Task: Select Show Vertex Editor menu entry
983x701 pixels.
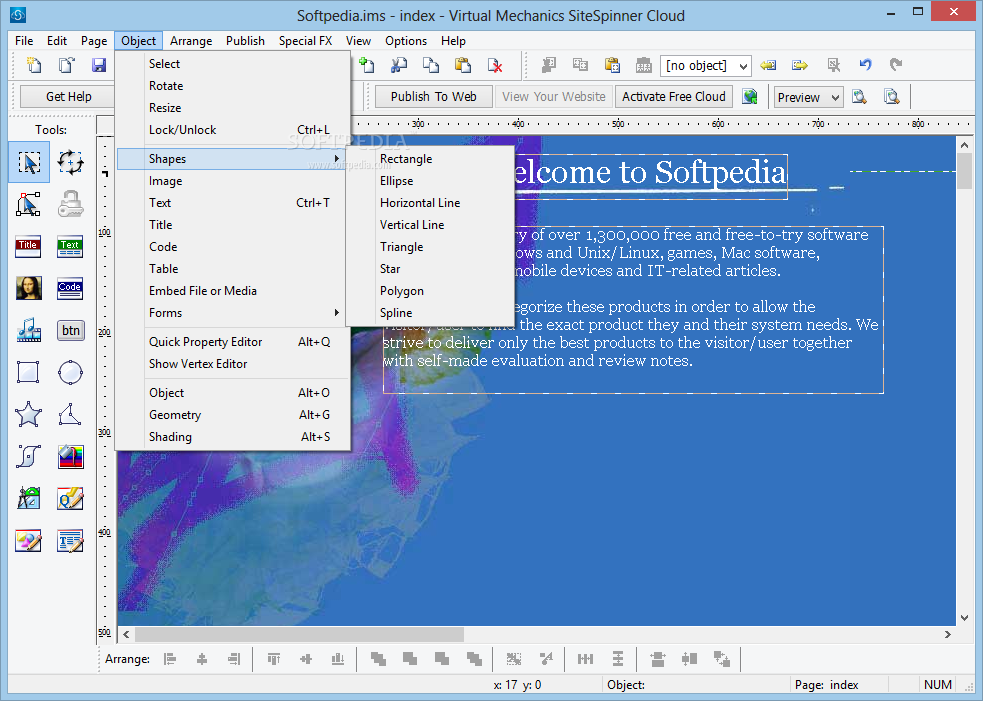Action: click(232, 364)
